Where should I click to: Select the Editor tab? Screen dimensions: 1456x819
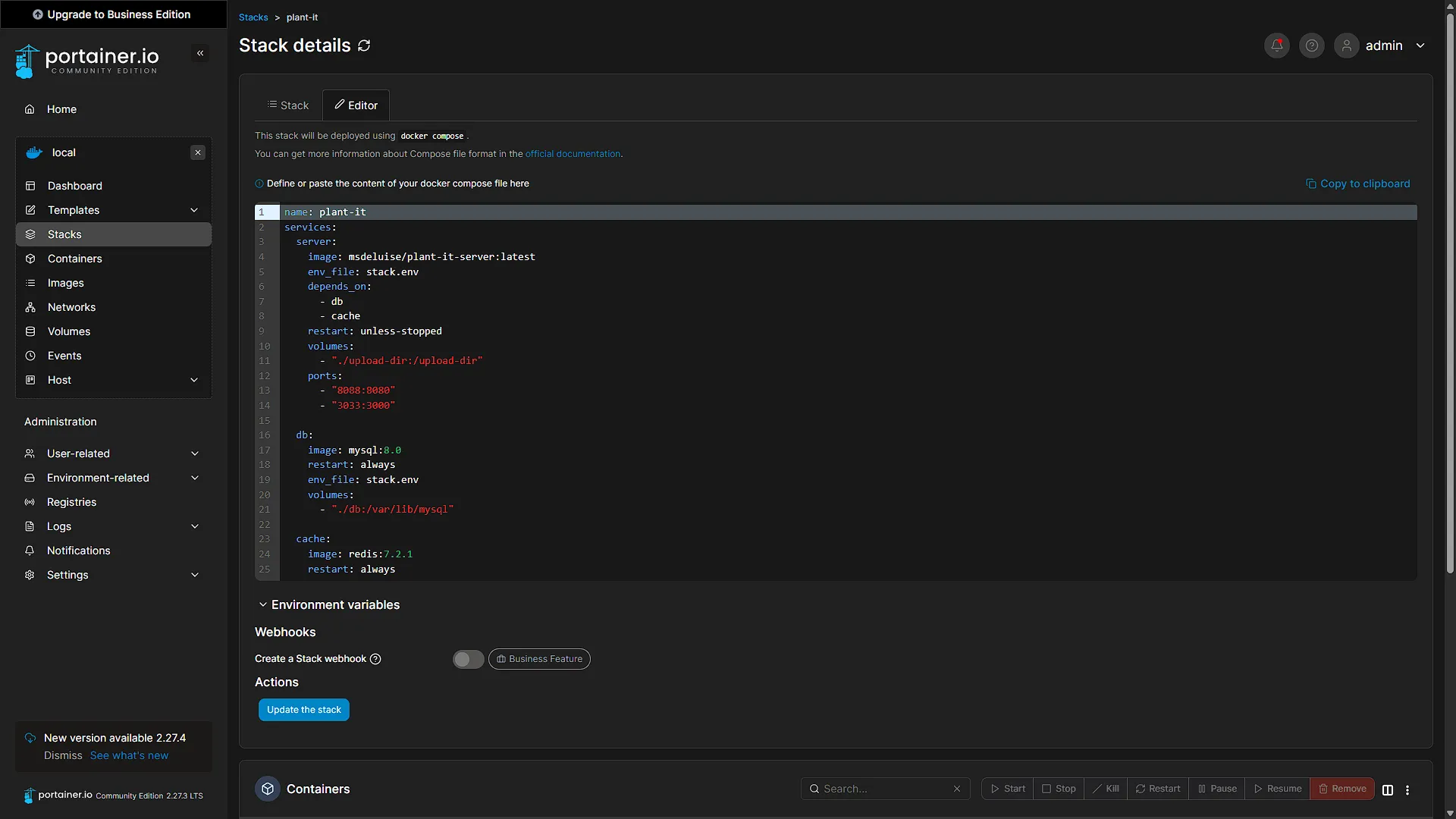pos(356,105)
